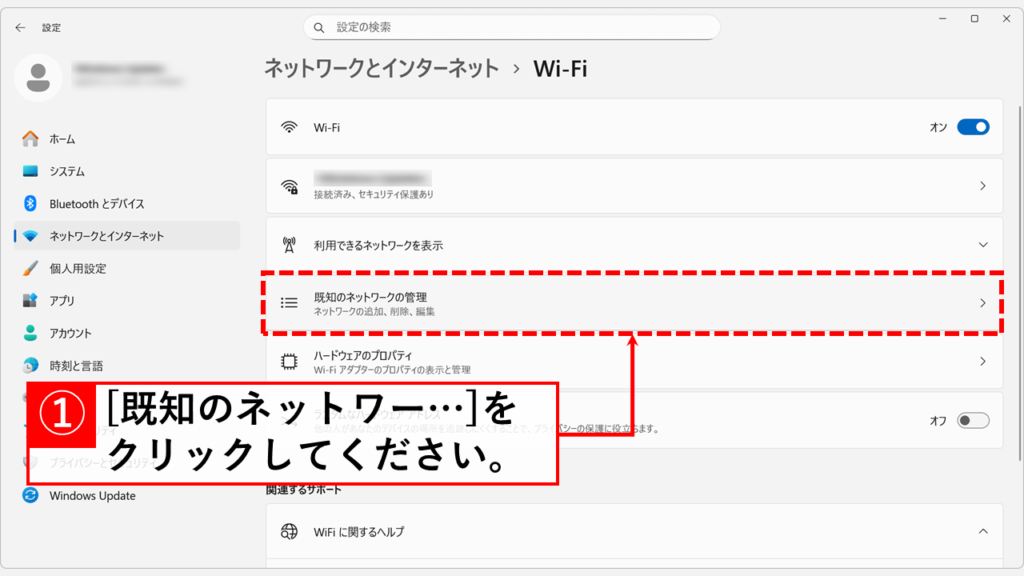Viewport: 1024px width, 576px height.
Task: Open connected network properties chevron
Action: [983, 186]
